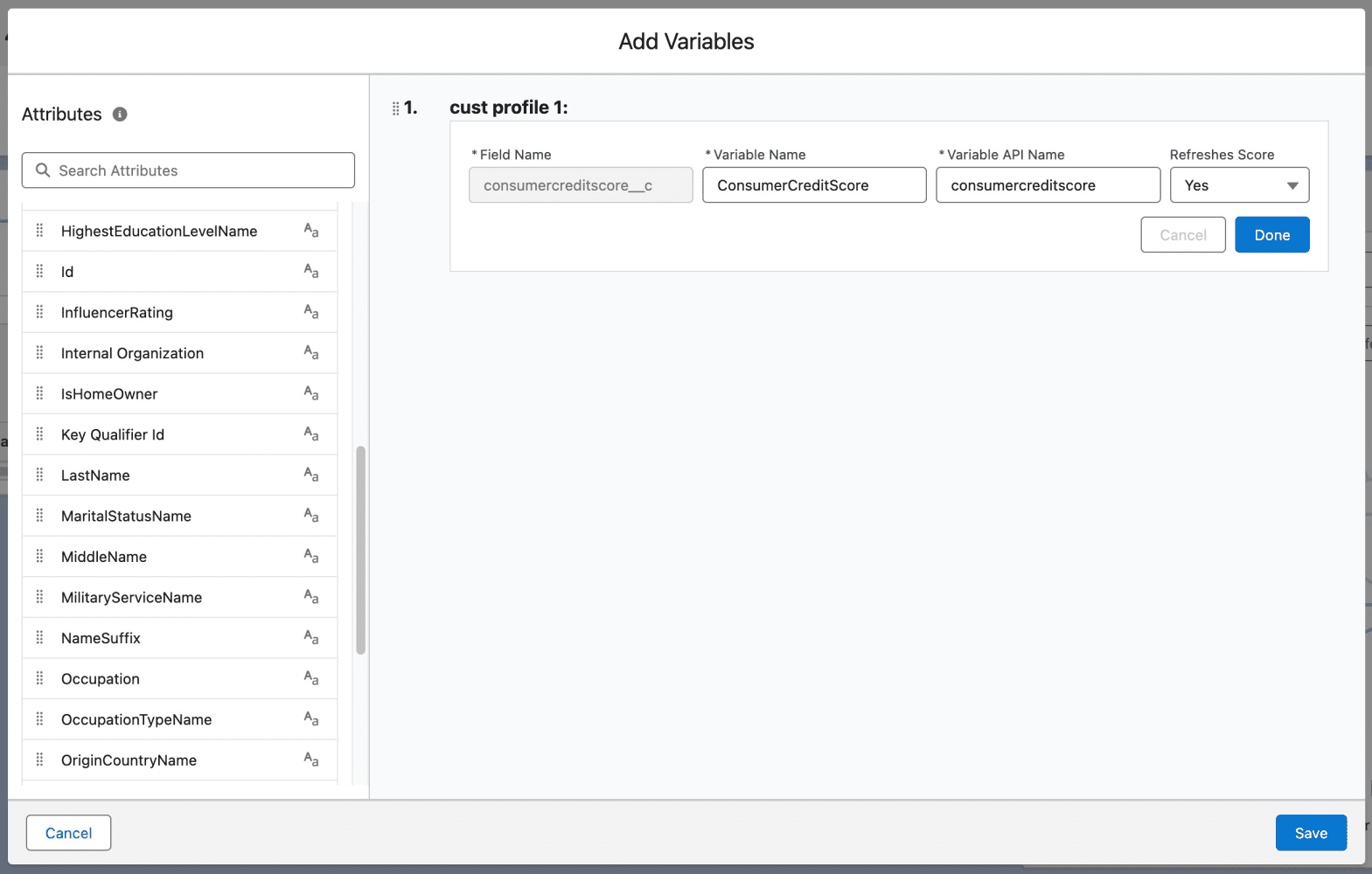Click drag handle beside cust profile 1
This screenshot has width=1372, height=874.
(395, 108)
